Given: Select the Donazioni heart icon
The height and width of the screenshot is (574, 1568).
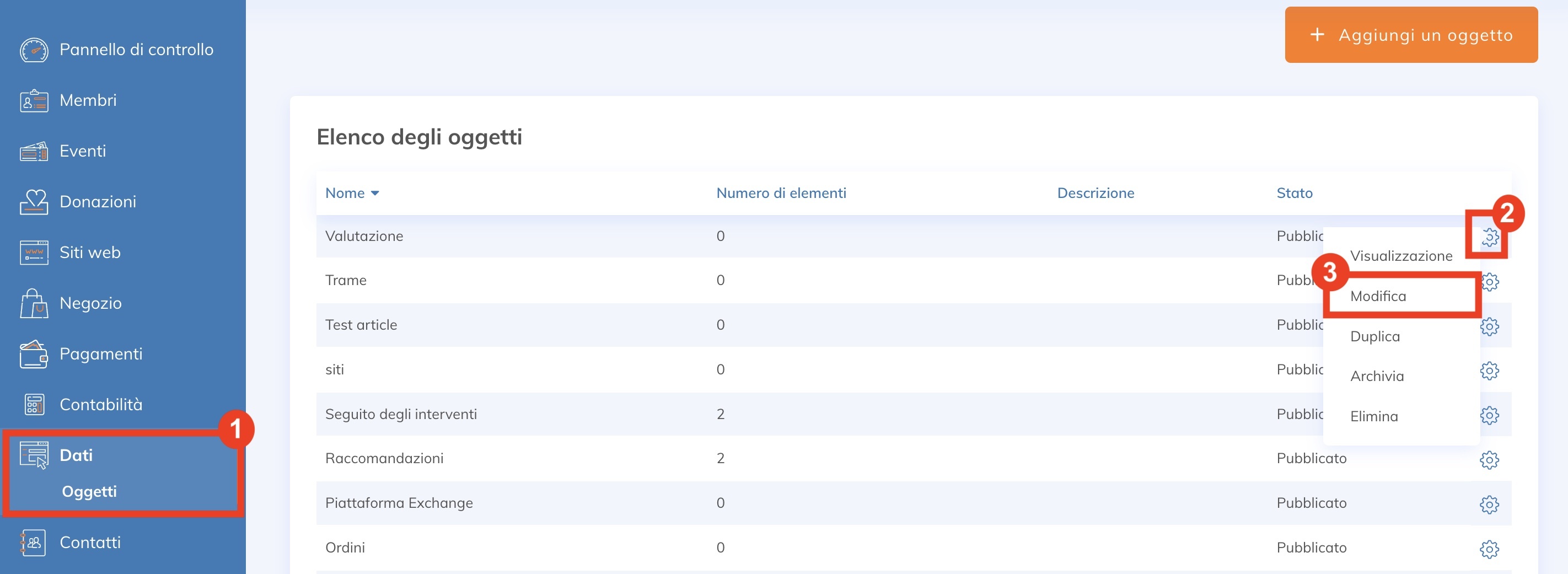Looking at the screenshot, I should point(34,202).
